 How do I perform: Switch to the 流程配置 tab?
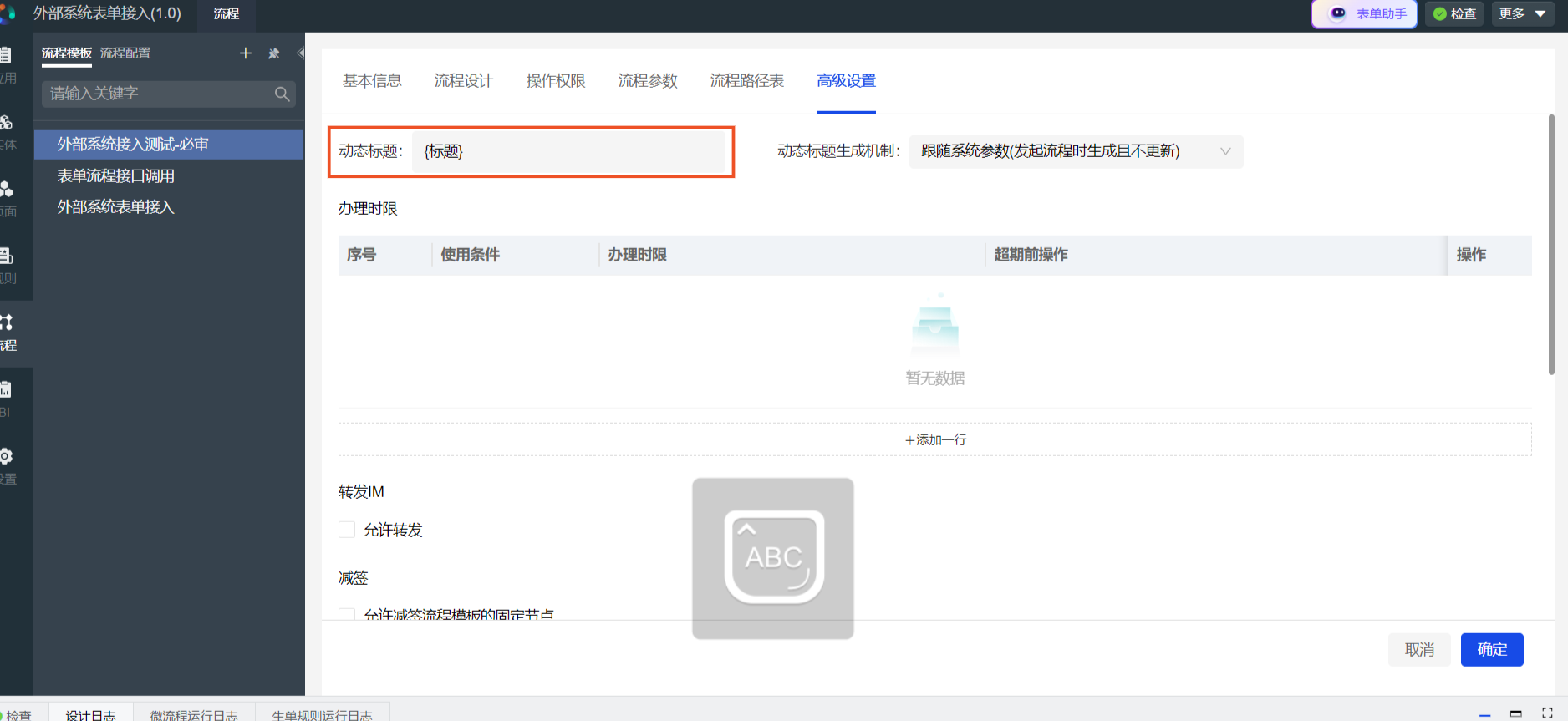(x=125, y=53)
